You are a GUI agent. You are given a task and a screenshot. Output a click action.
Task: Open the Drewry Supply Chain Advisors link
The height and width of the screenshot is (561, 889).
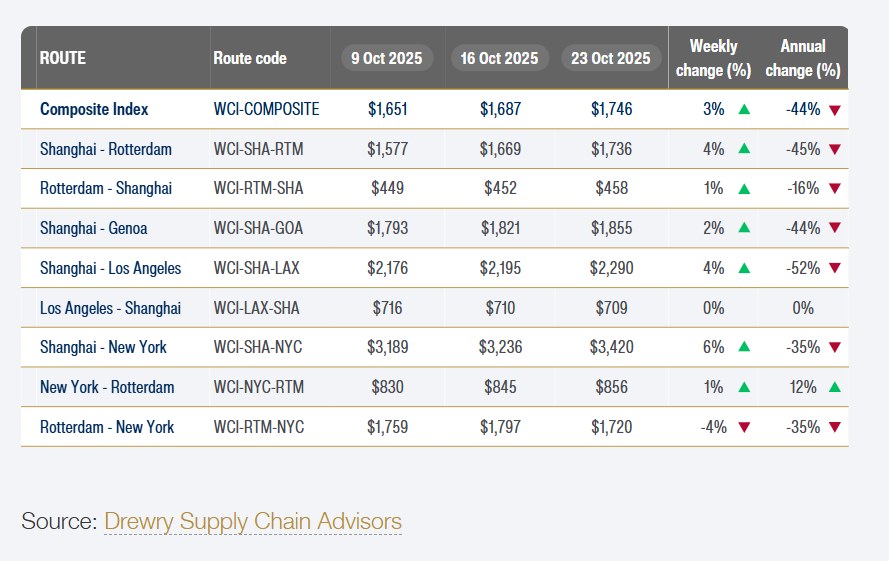pos(253,521)
